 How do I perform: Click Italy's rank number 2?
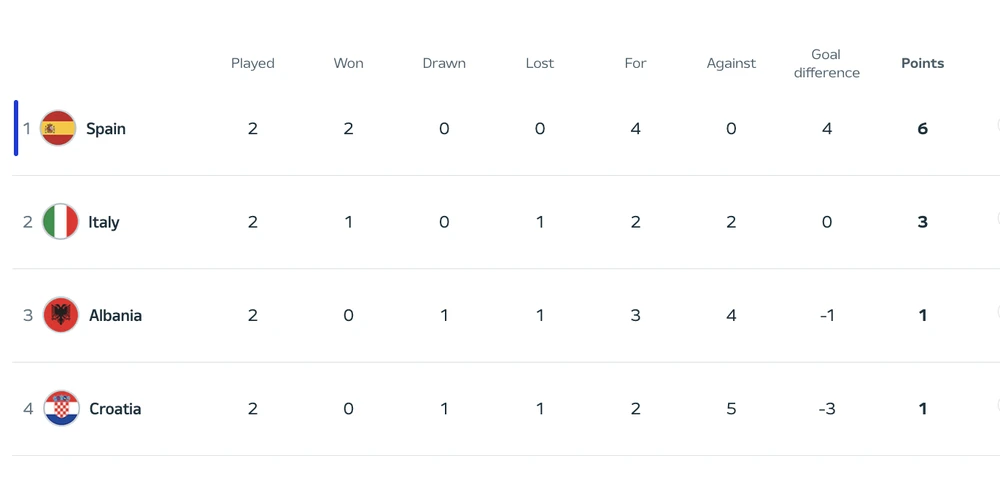pos(28,222)
